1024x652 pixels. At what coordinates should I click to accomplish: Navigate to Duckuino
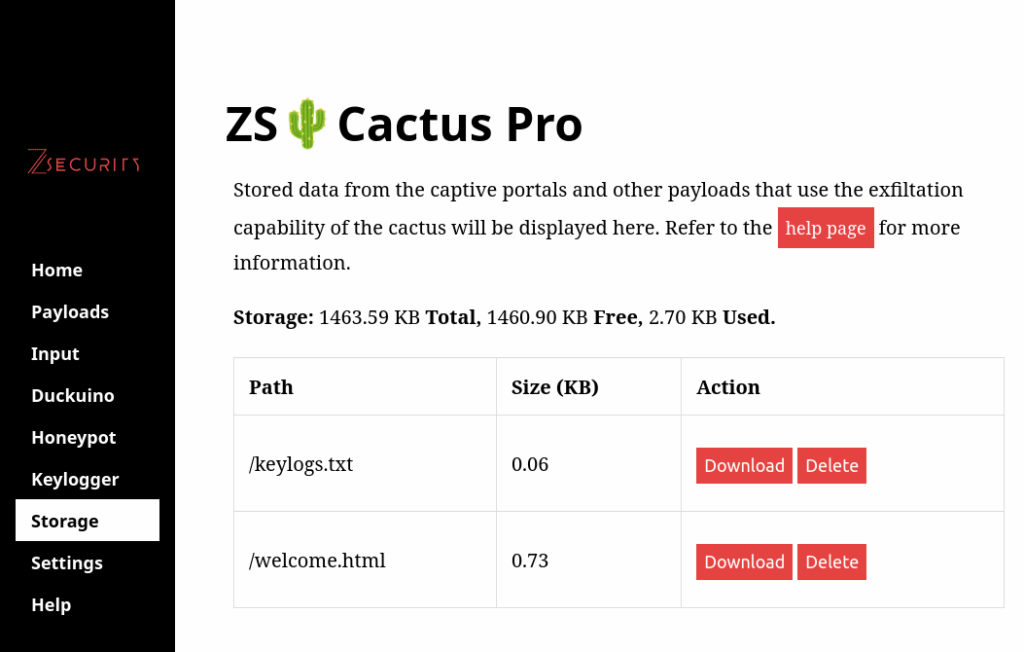[x=73, y=396]
